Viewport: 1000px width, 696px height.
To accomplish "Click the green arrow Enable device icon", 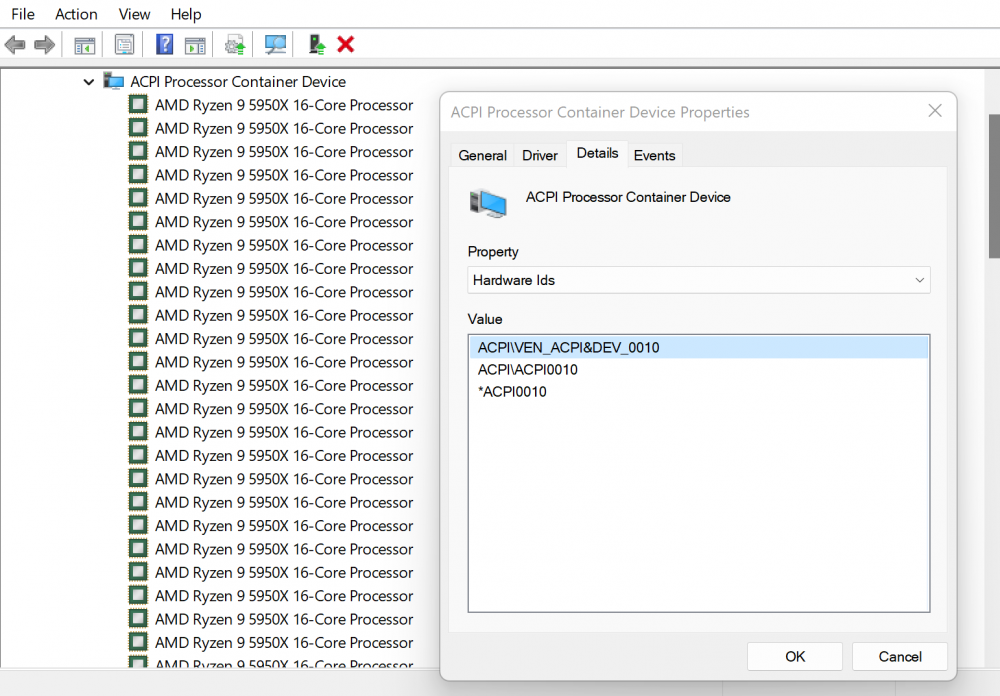I will (316, 45).
